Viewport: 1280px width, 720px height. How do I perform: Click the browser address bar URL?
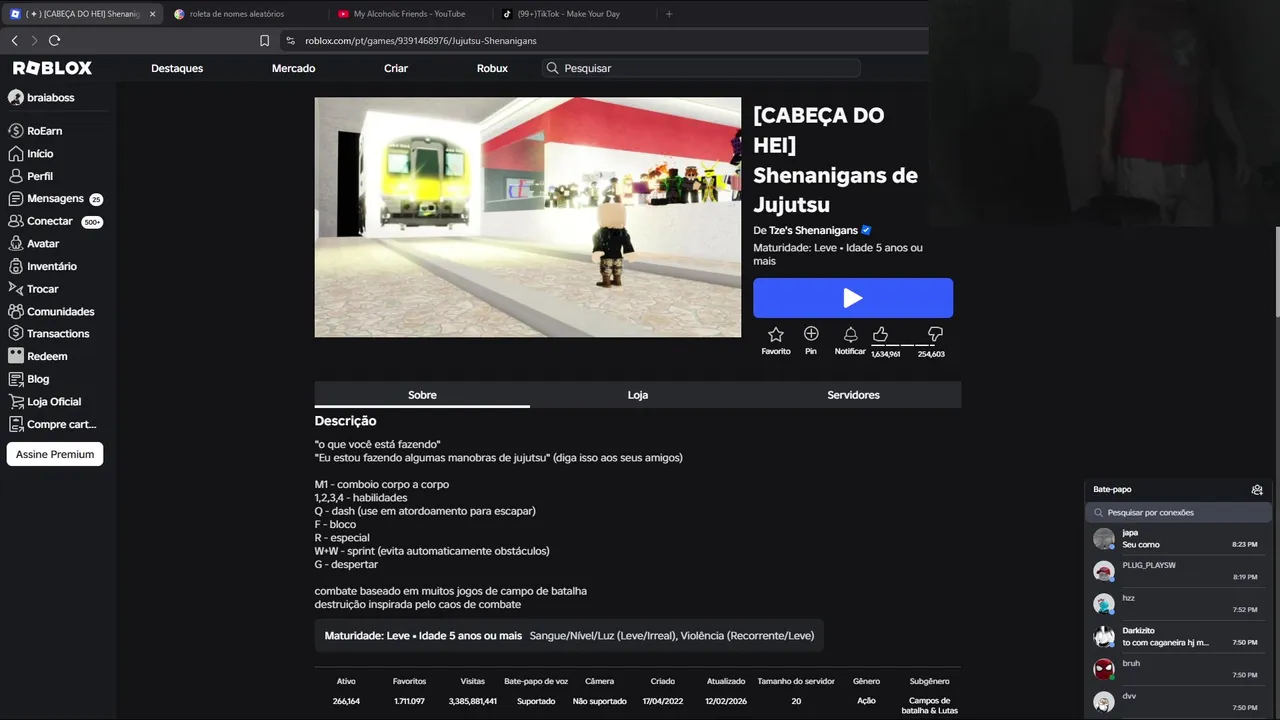(x=421, y=41)
